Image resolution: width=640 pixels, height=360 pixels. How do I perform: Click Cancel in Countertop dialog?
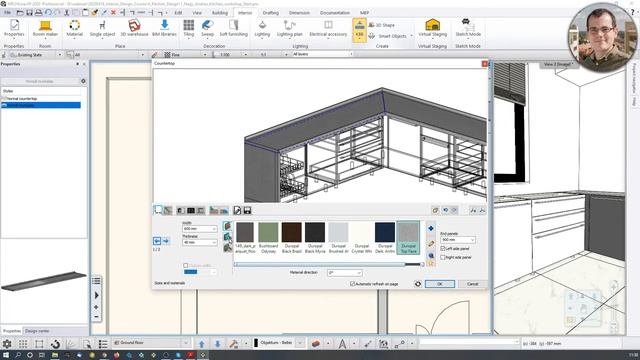[472, 284]
